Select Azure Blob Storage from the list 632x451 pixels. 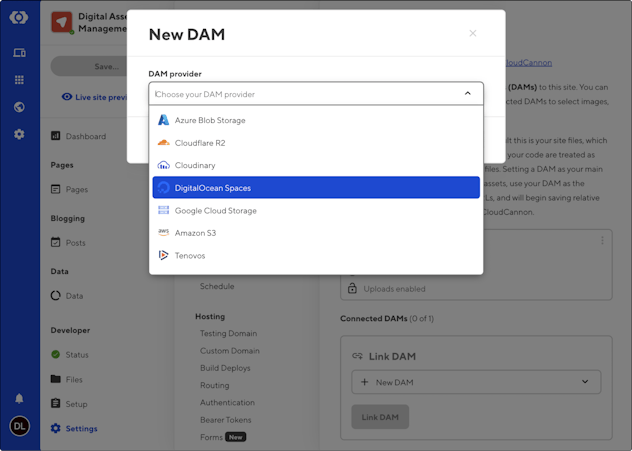click(316, 120)
